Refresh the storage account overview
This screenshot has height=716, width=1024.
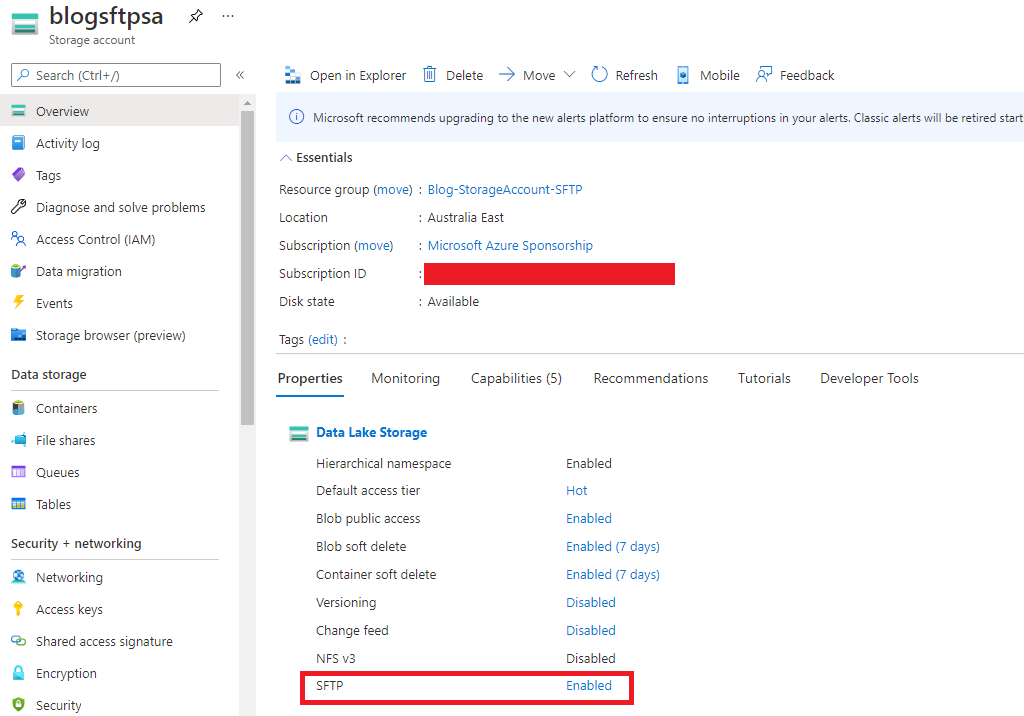point(624,75)
